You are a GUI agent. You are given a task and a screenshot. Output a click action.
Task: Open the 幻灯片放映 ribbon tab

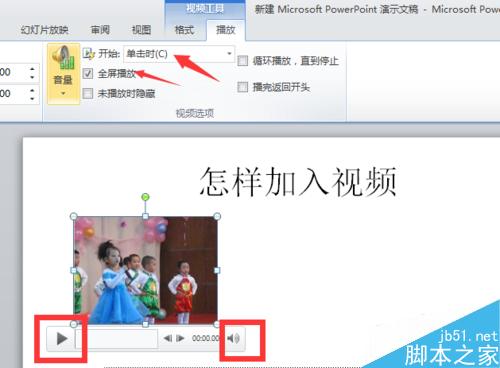click(44, 30)
